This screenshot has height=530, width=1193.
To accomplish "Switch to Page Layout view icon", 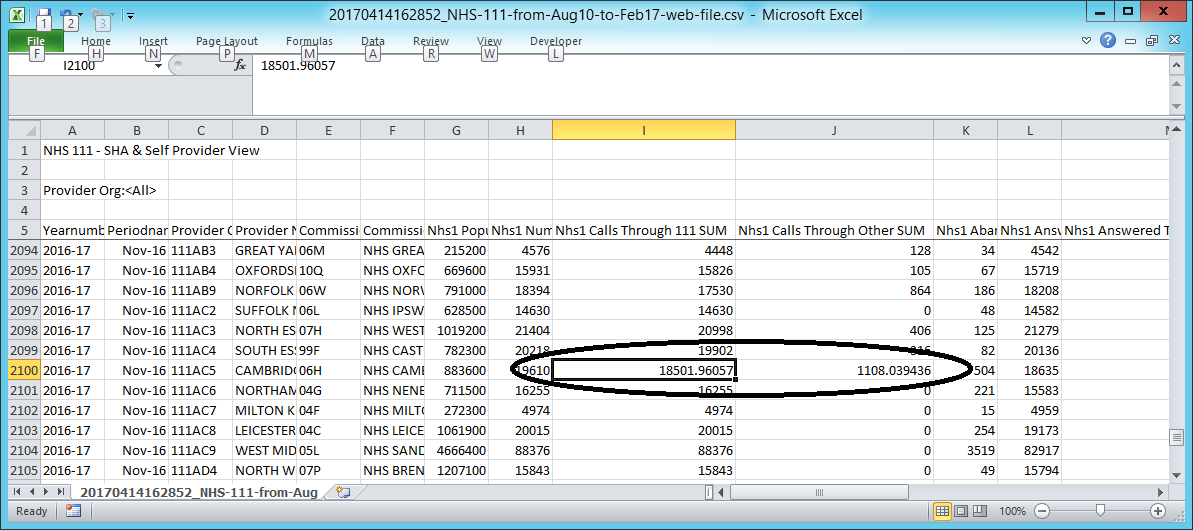I will pos(961,511).
